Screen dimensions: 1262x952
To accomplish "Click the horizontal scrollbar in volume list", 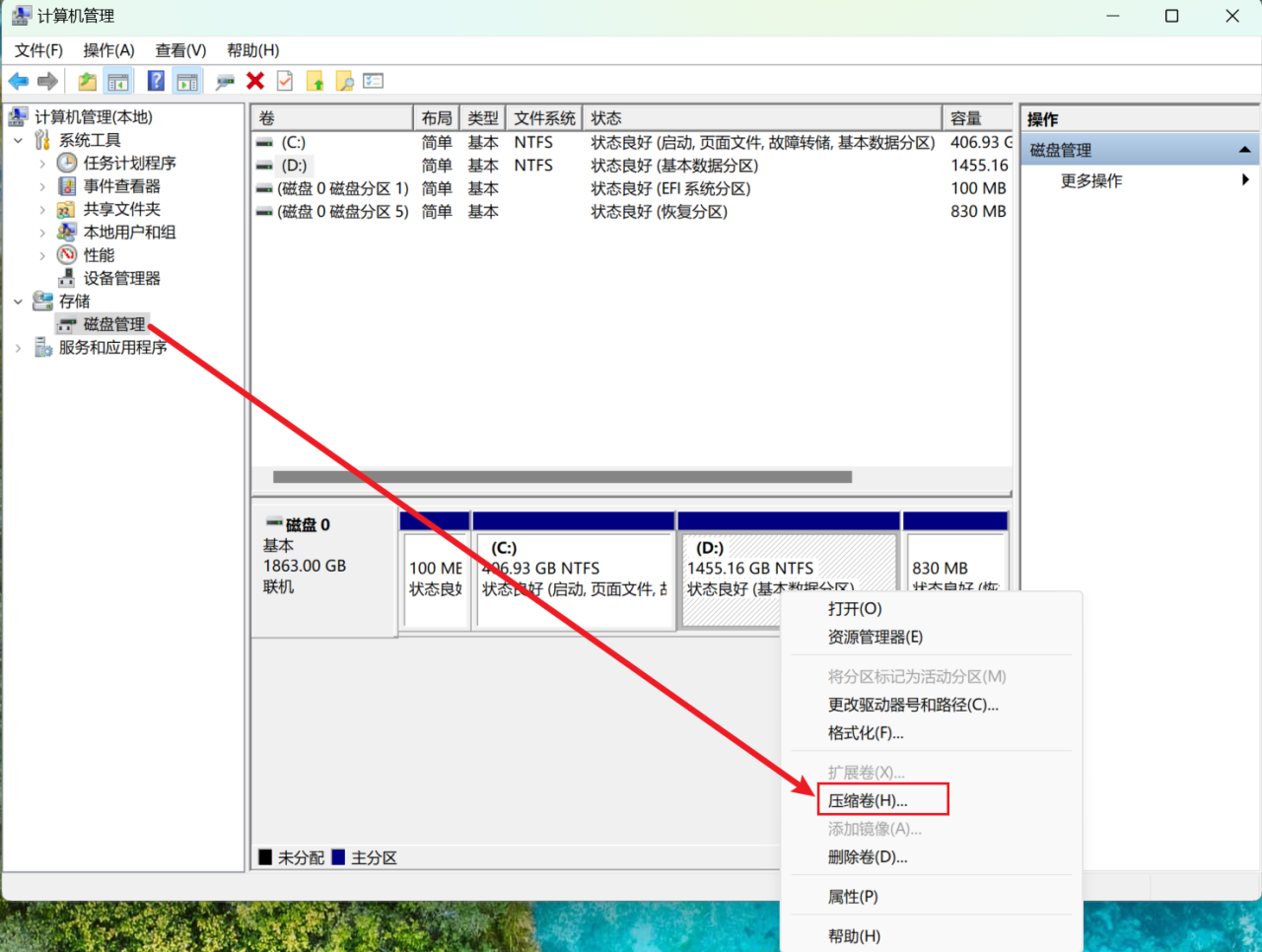I will [562, 477].
